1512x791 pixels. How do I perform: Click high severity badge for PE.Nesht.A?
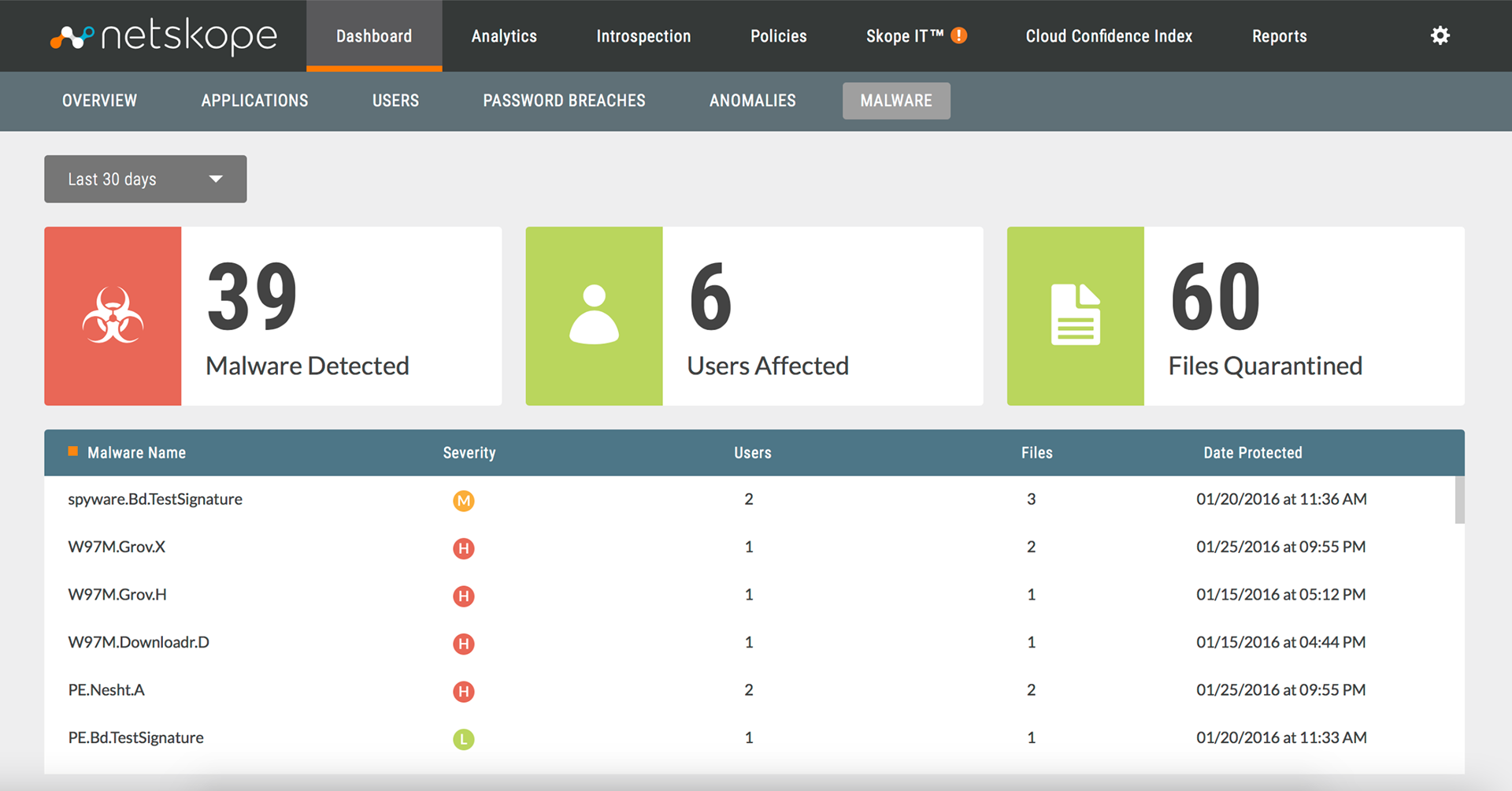click(x=464, y=692)
